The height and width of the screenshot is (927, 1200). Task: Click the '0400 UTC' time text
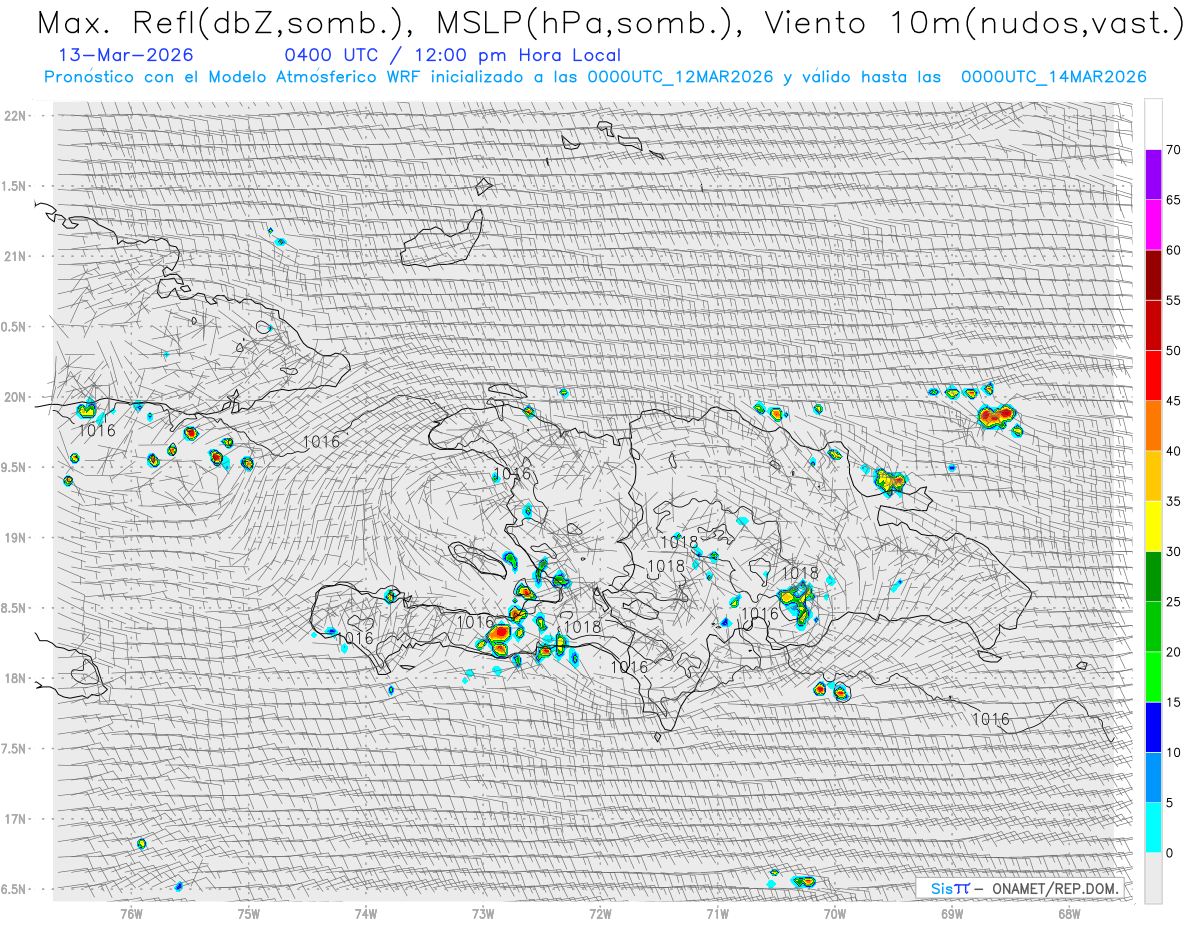[x=331, y=56]
